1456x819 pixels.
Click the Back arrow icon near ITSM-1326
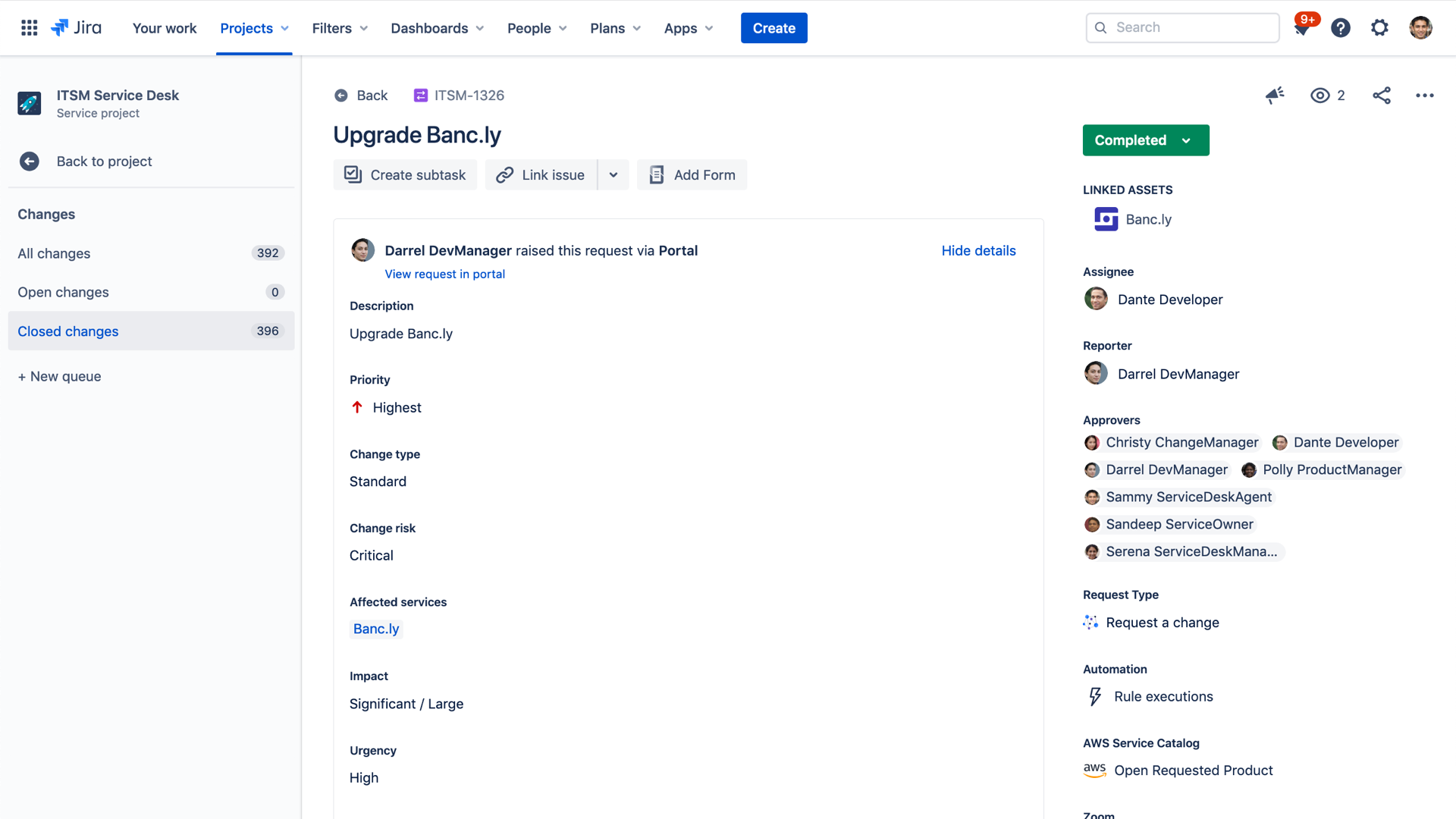pos(341,96)
